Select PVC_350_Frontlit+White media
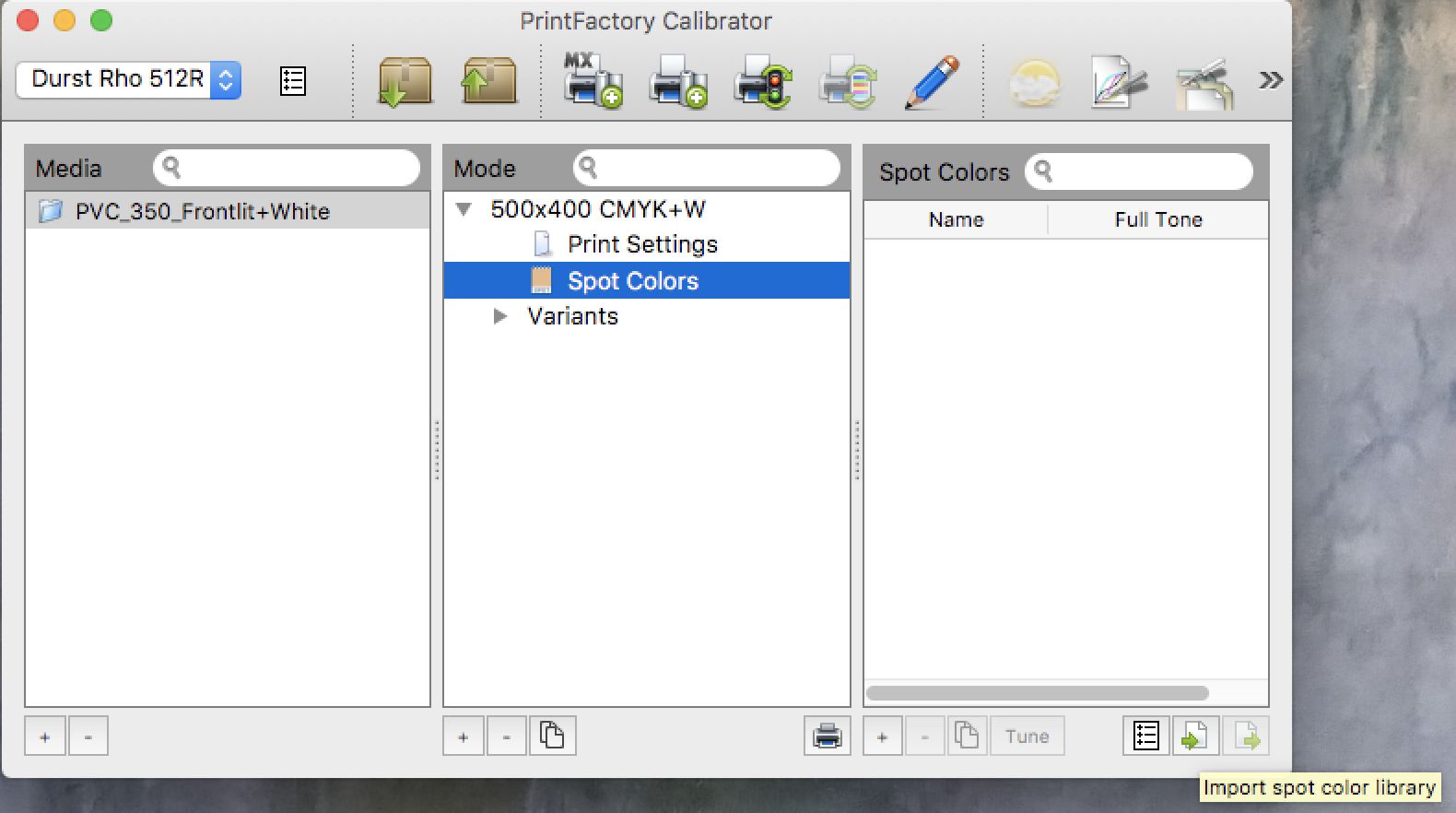Screen dimensions: 1456x813 tap(227, 211)
